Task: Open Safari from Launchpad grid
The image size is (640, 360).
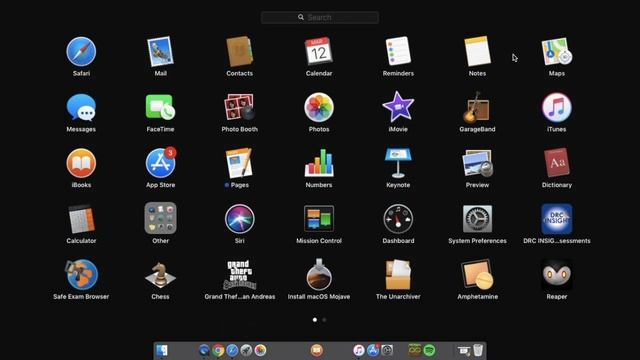Action: (x=81, y=52)
